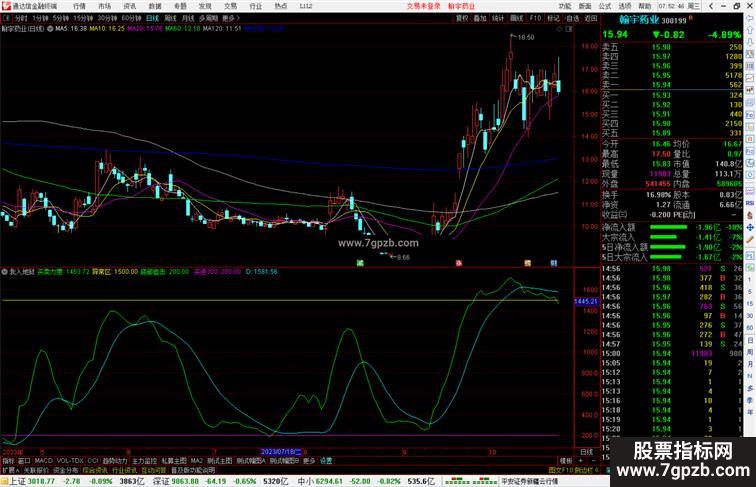Image resolution: width=756 pixels, height=487 pixels.
Task: Select 月线 monthly period
Action: [188, 18]
